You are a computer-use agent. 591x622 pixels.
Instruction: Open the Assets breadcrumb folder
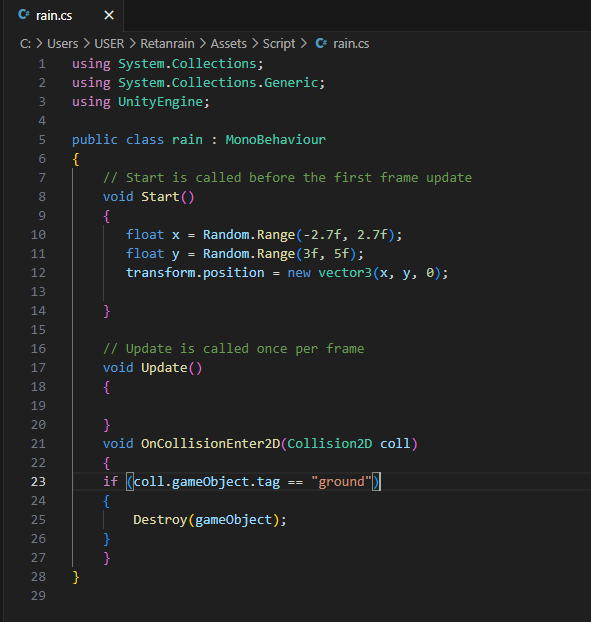tap(228, 43)
